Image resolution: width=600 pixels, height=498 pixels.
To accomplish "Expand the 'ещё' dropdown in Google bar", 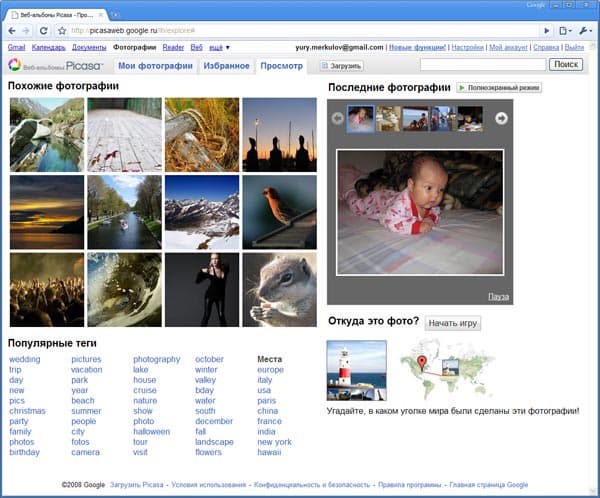I will pyautogui.click(x=219, y=47).
